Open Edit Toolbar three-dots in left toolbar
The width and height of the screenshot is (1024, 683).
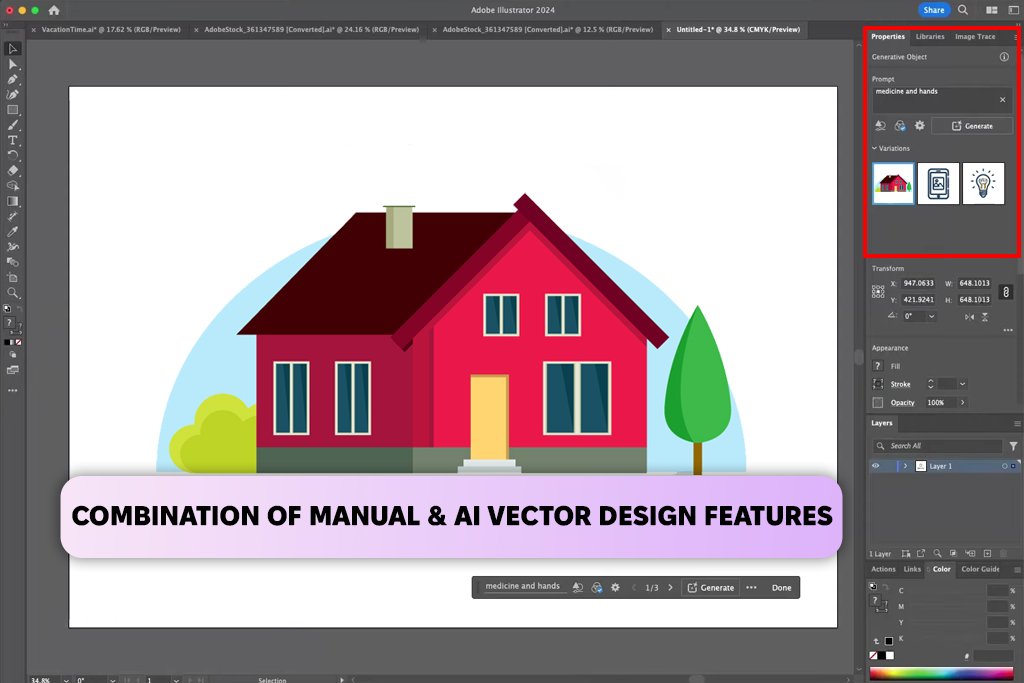coord(12,390)
